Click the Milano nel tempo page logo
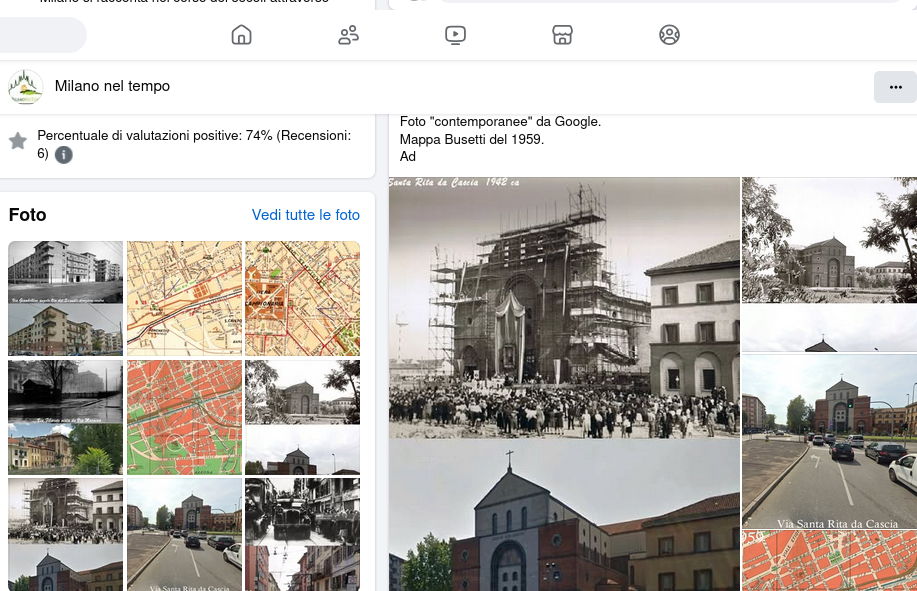Screen dimensions: 917x591 25,87
